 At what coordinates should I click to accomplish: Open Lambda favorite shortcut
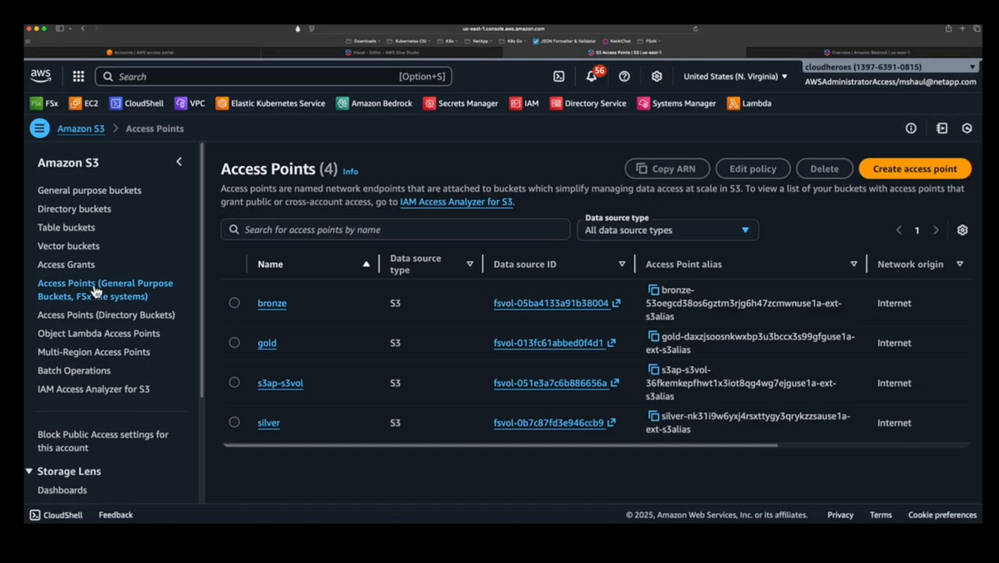click(749, 103)
